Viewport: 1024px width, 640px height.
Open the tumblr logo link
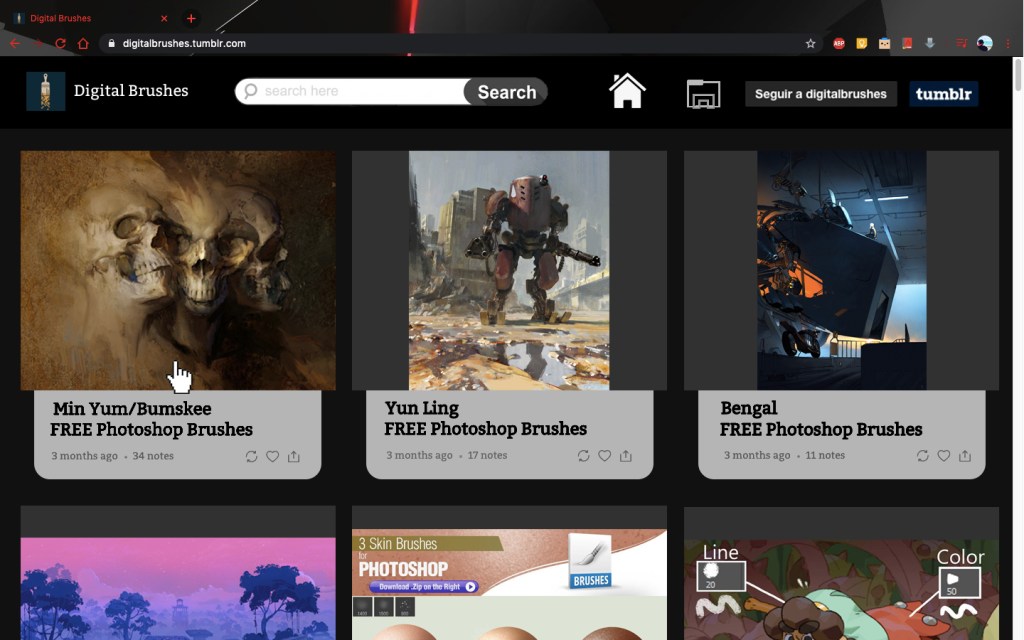coord(943,94)
